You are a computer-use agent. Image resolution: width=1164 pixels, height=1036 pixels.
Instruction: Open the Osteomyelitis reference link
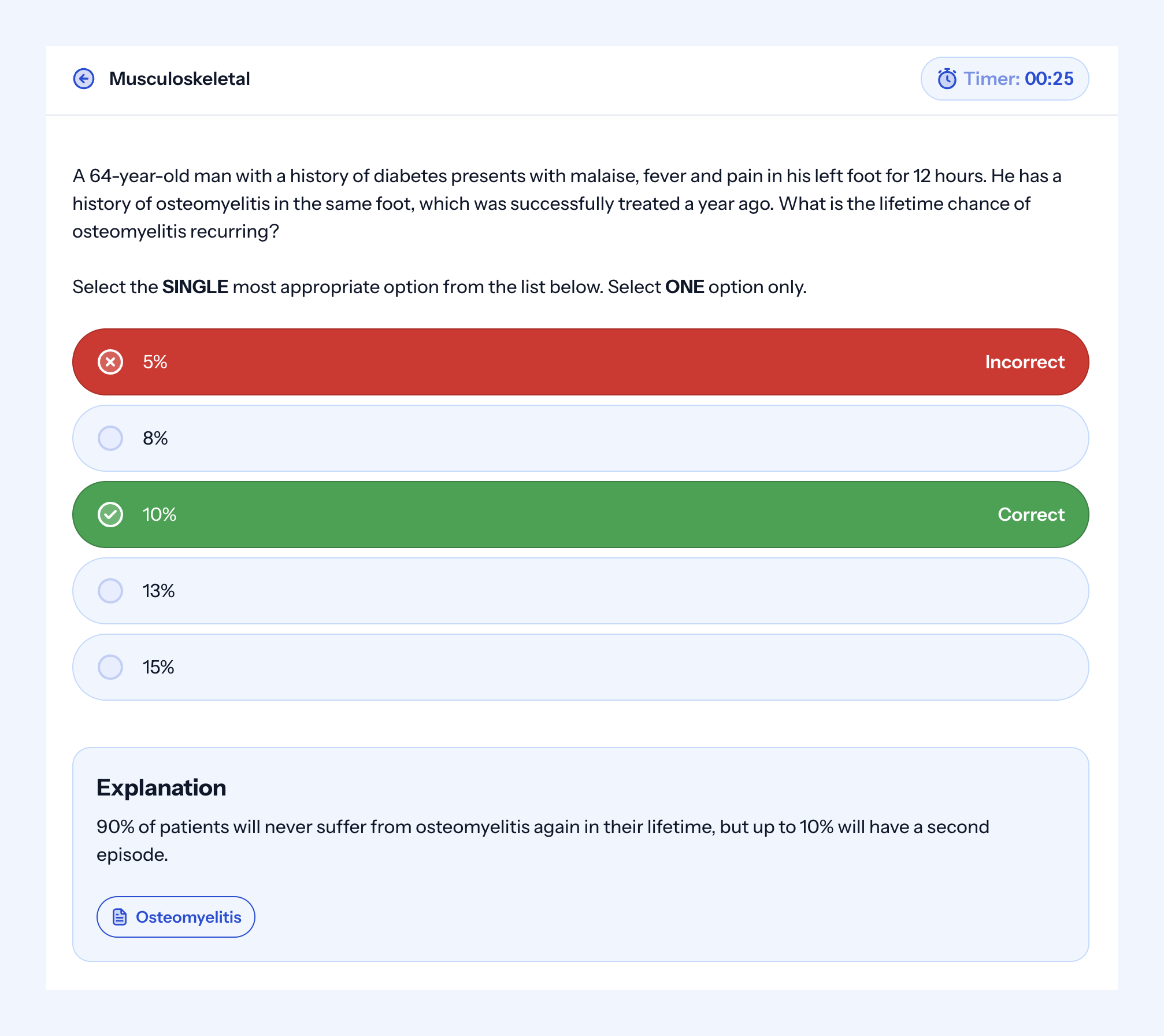(176, 917)
